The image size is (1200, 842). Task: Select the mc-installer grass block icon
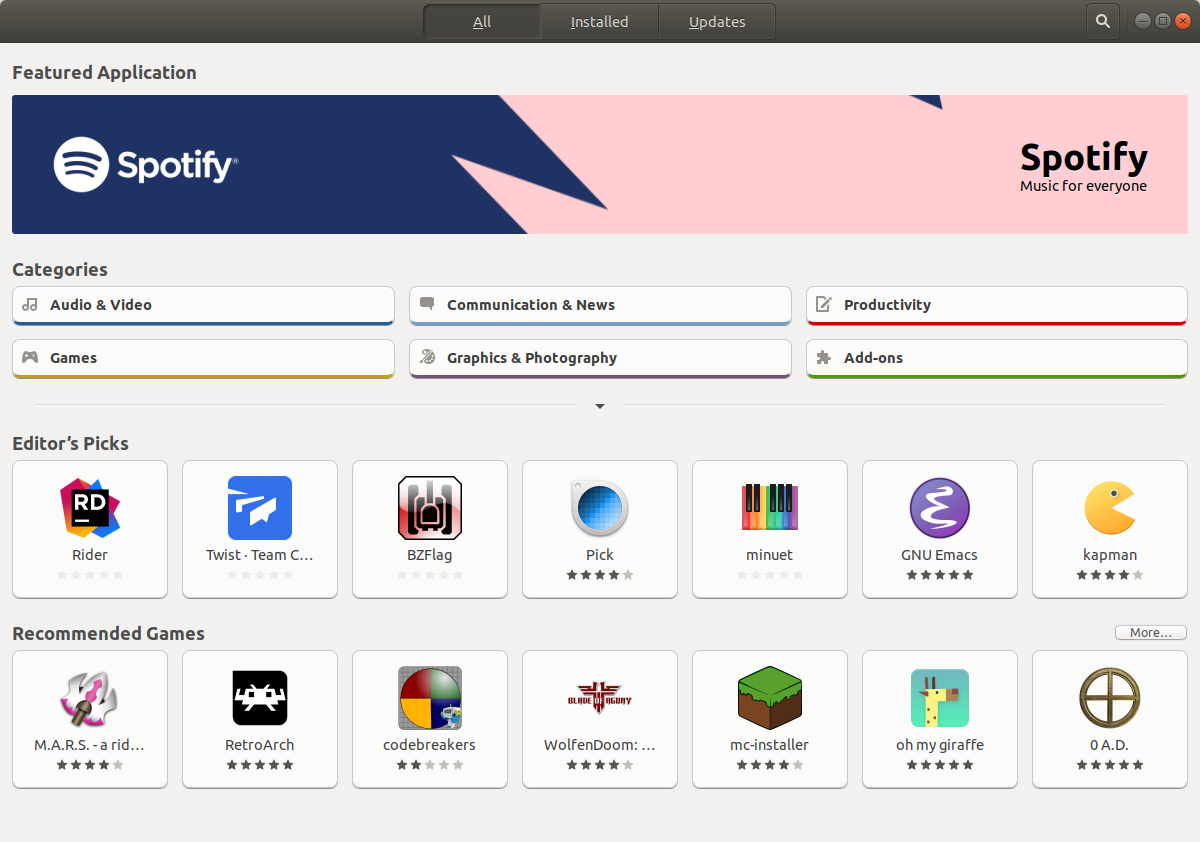(770, 698)
